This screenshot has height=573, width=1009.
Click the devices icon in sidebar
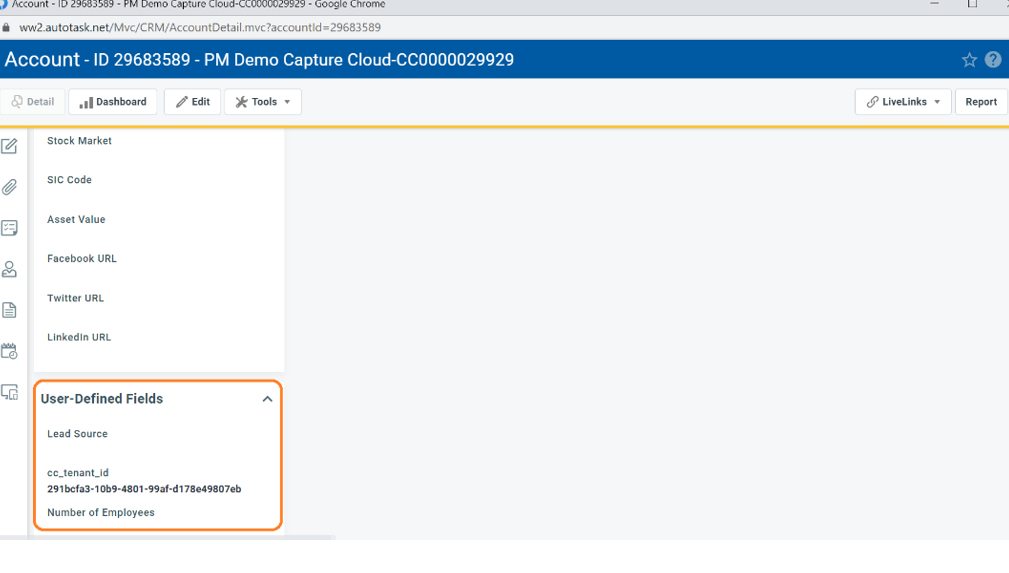coord(10,392)
